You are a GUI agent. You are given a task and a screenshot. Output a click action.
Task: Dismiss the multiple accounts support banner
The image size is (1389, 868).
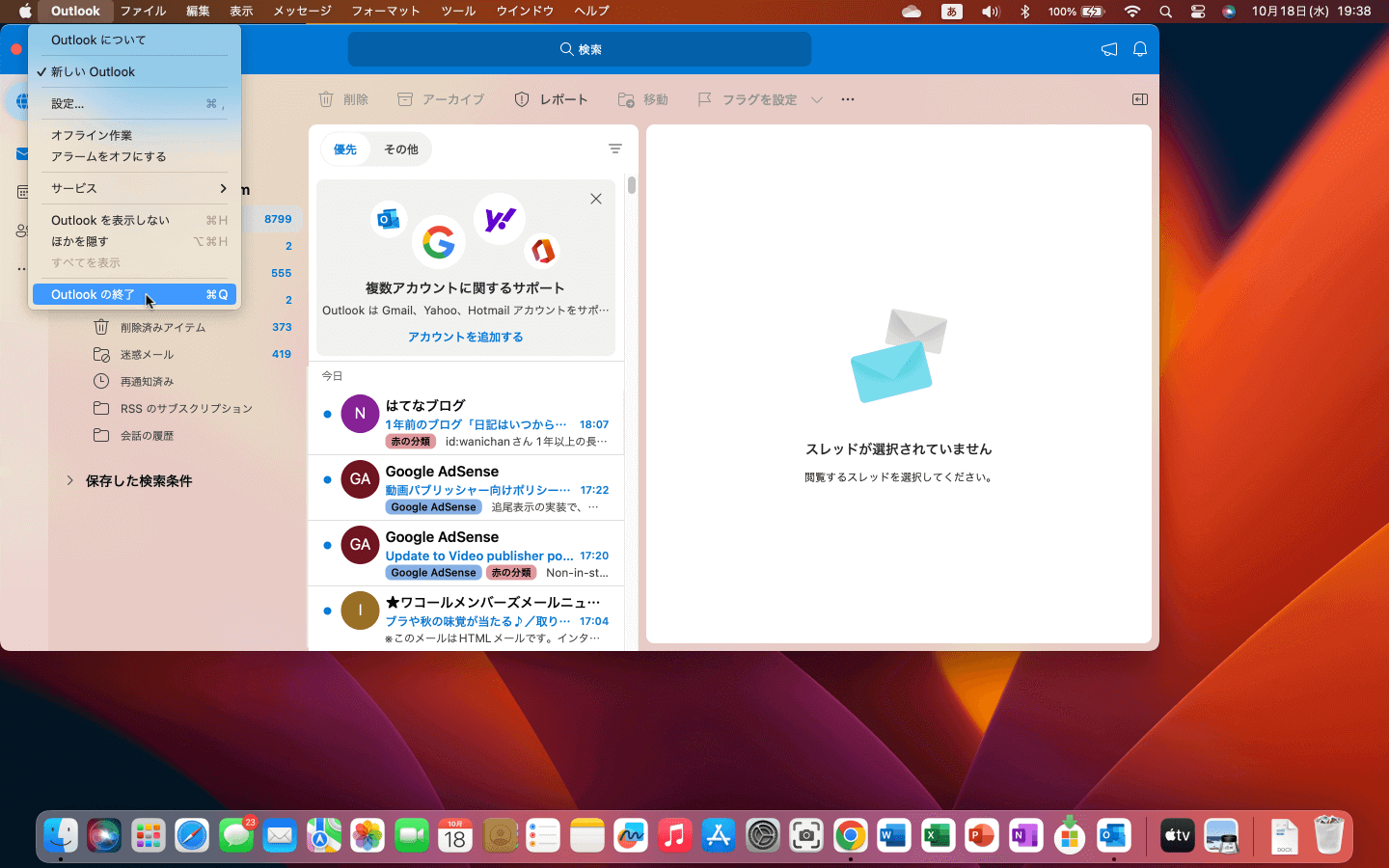pos(596,199)
